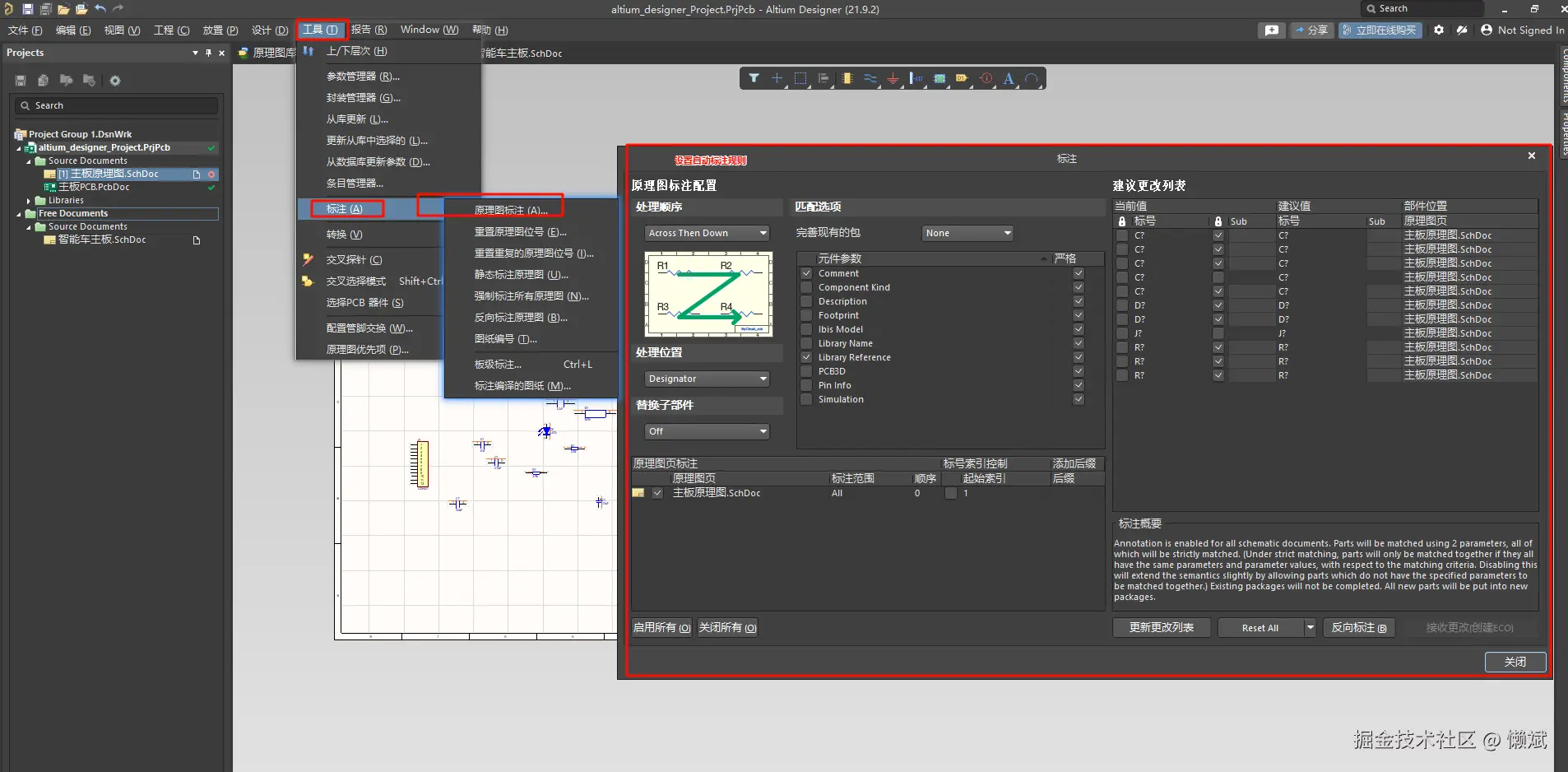The image size is (1568, 772).
Task: Select the red directive info tool
Action: [986, 78]
